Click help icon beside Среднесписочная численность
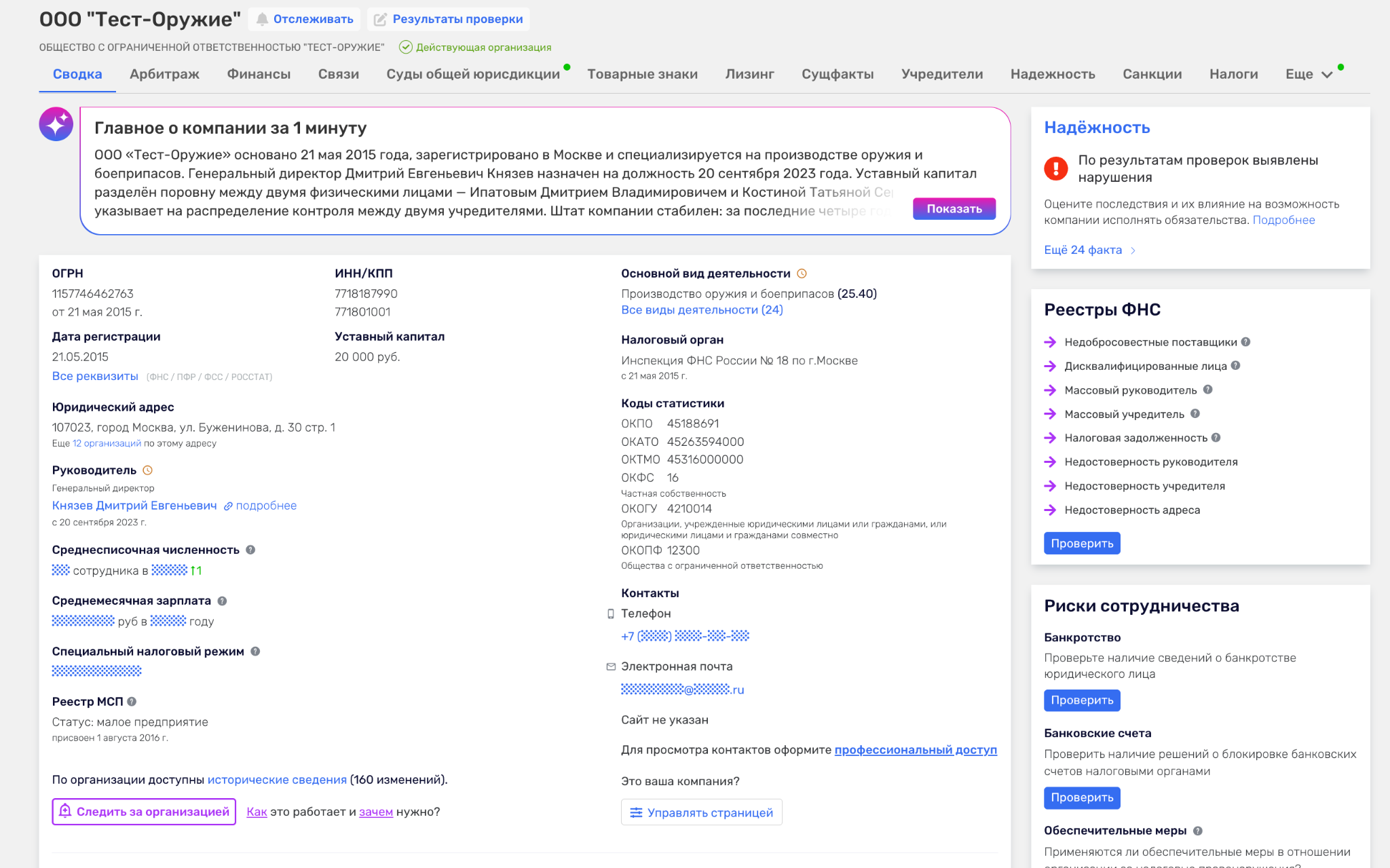 (x=250, y=550)
